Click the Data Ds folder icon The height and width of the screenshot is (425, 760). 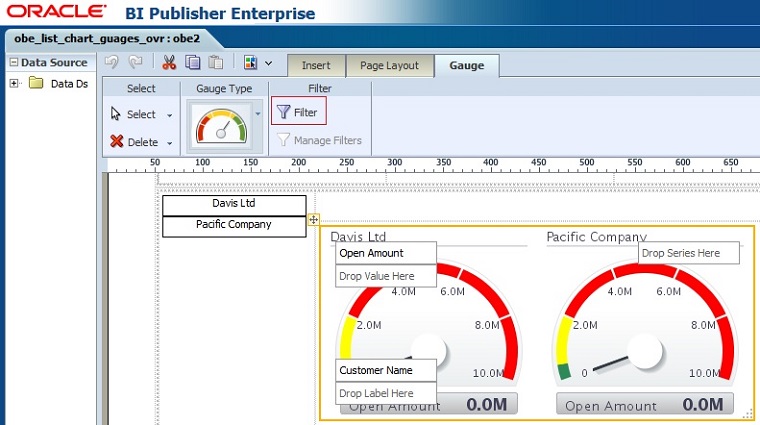36,83
